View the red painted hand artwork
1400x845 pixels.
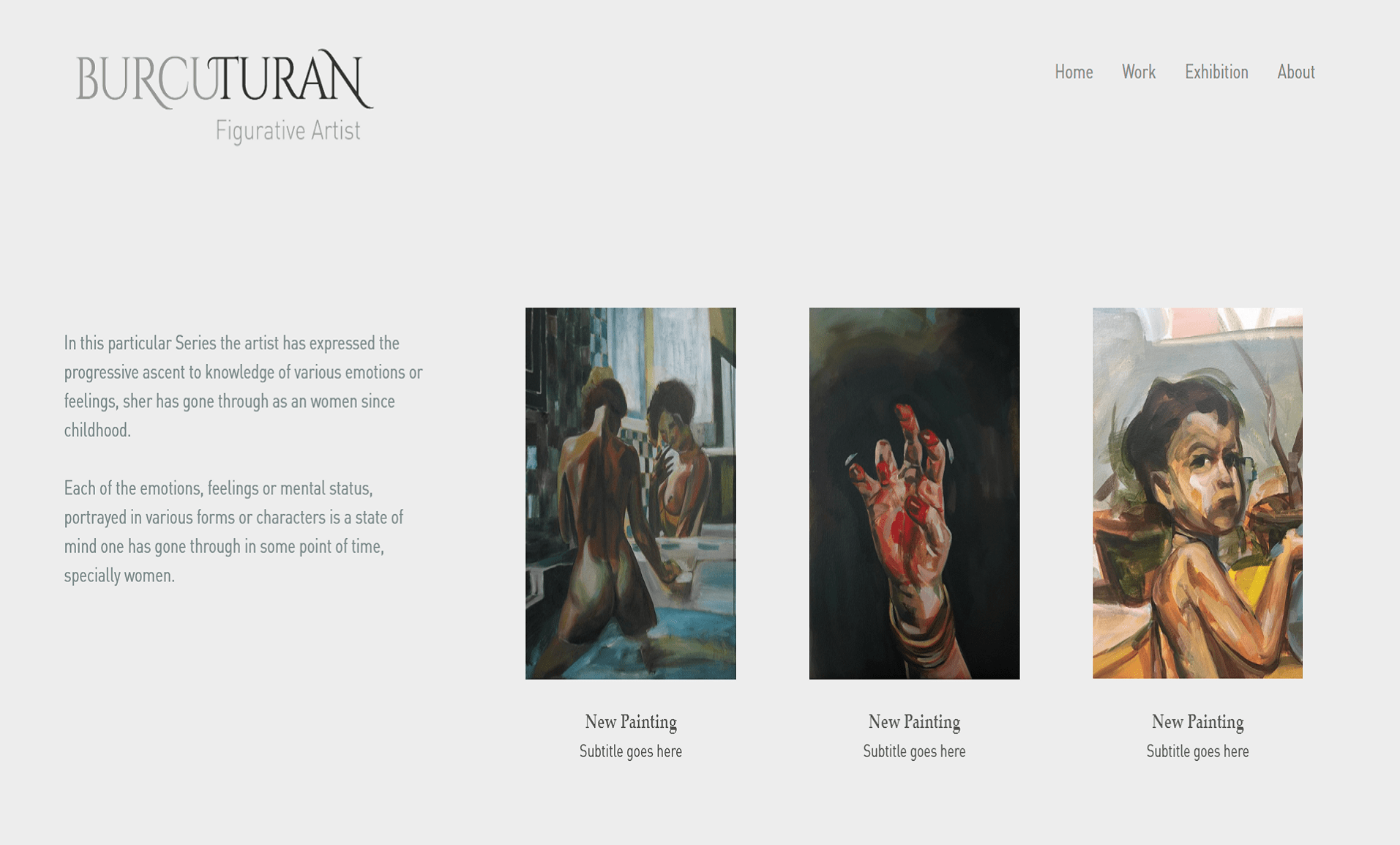click(914, 494)
